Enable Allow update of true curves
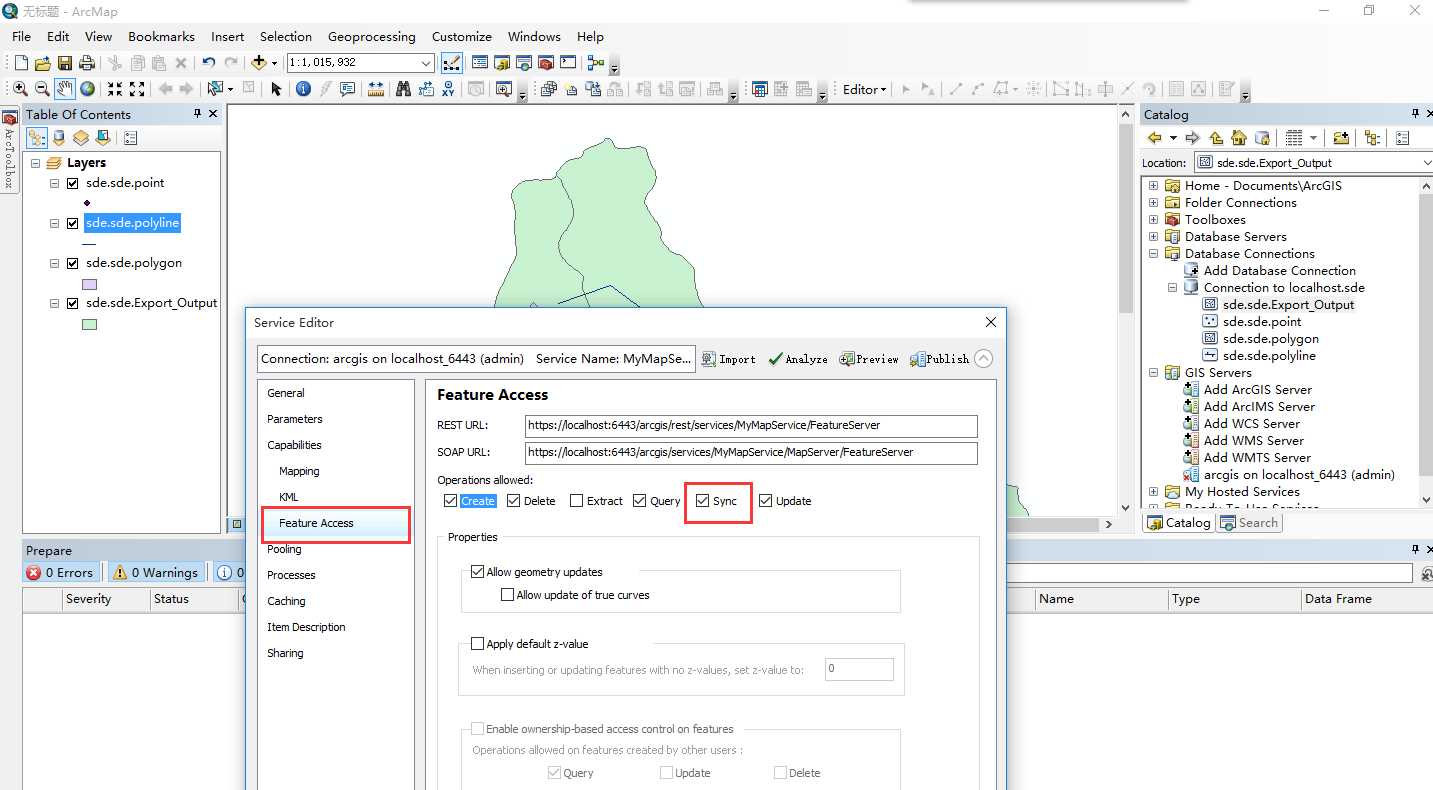The width and height of the screenshot is (1433, 790). (507, 595)
